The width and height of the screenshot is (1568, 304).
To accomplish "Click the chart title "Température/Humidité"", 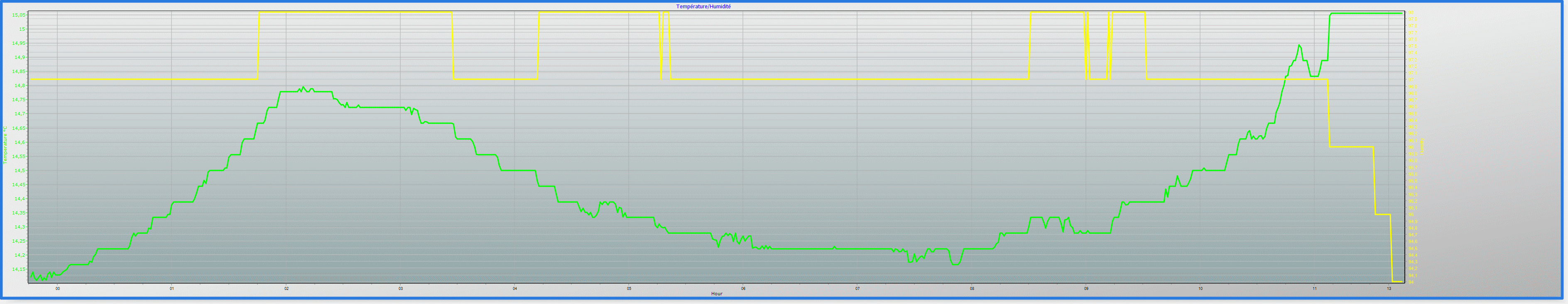I will pyautogui.click(x=704, y=7).
